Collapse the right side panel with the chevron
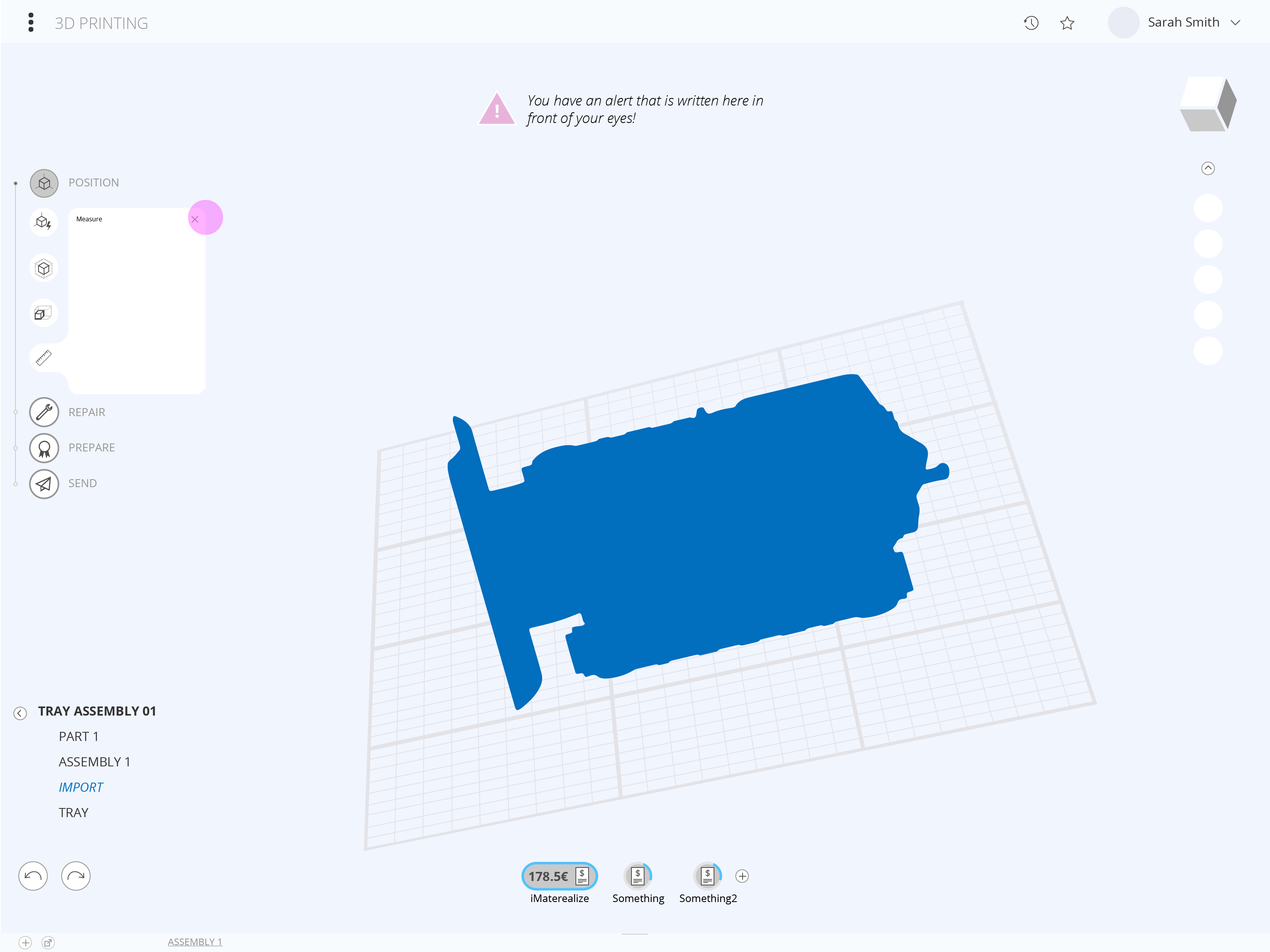1270x952 pixels. (1208, 168)
